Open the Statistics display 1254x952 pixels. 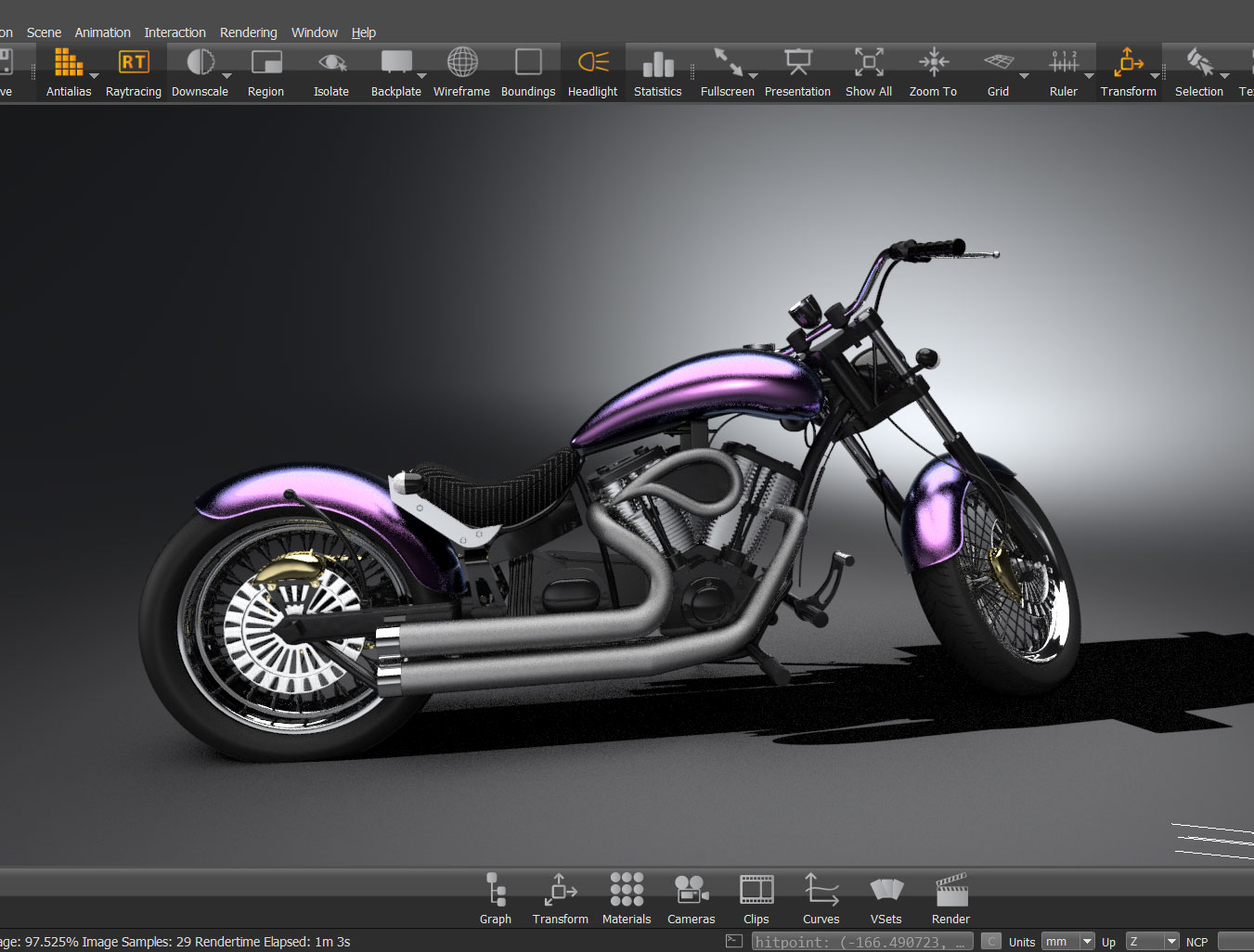pyautogui.click(x=657, y=72)
